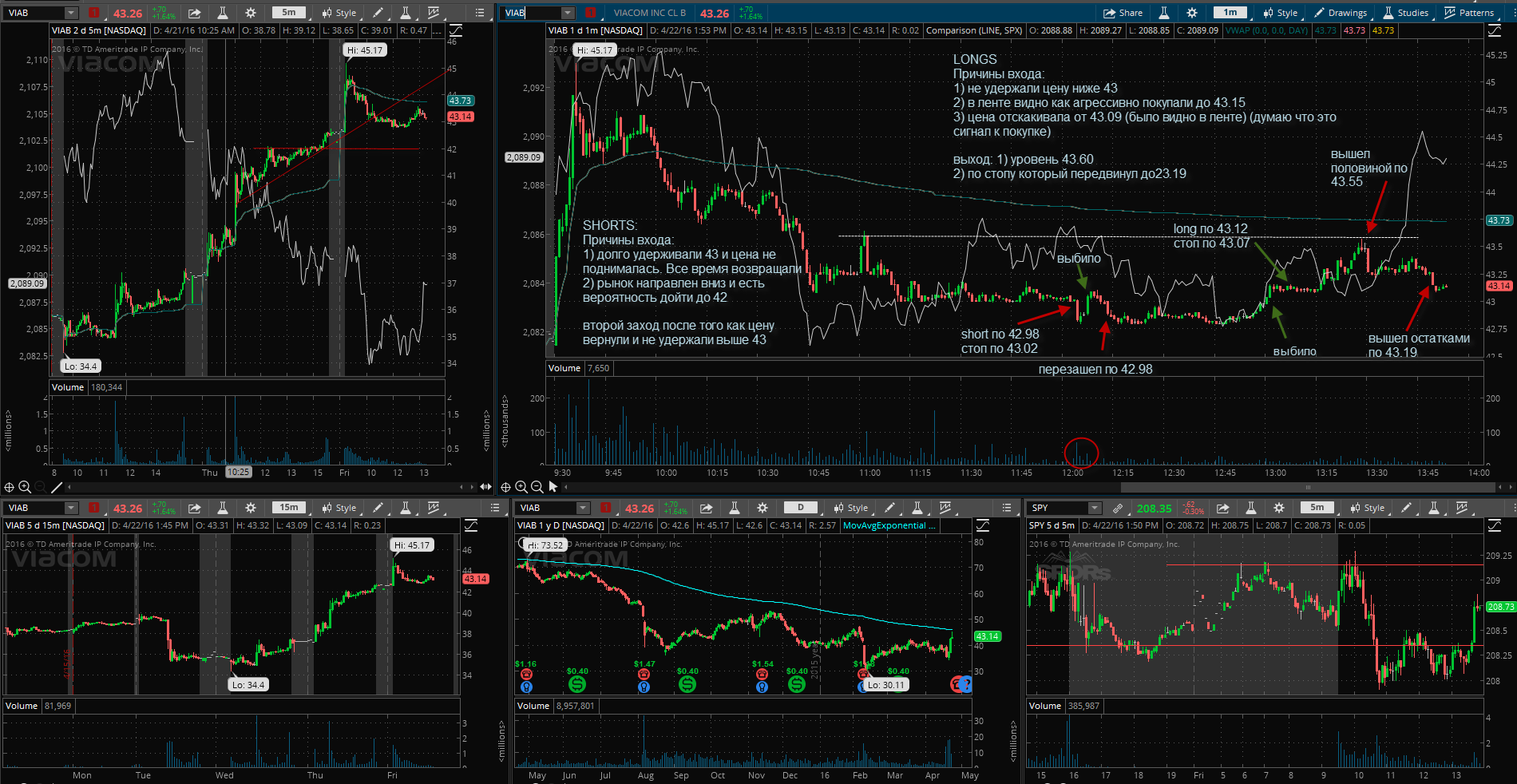The height and width of the screenshot is (784, 1517).
Task: Toggle the red symbol link box in main 1m chart
Action: tap(590, 13)
